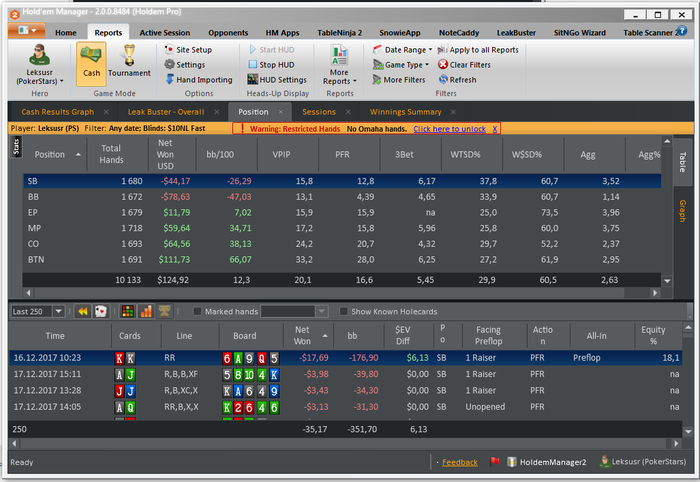Open the LeakBuster ribbon tab
Image resolution: width=700 pixels, height=482 pixels.
point(516,33)
